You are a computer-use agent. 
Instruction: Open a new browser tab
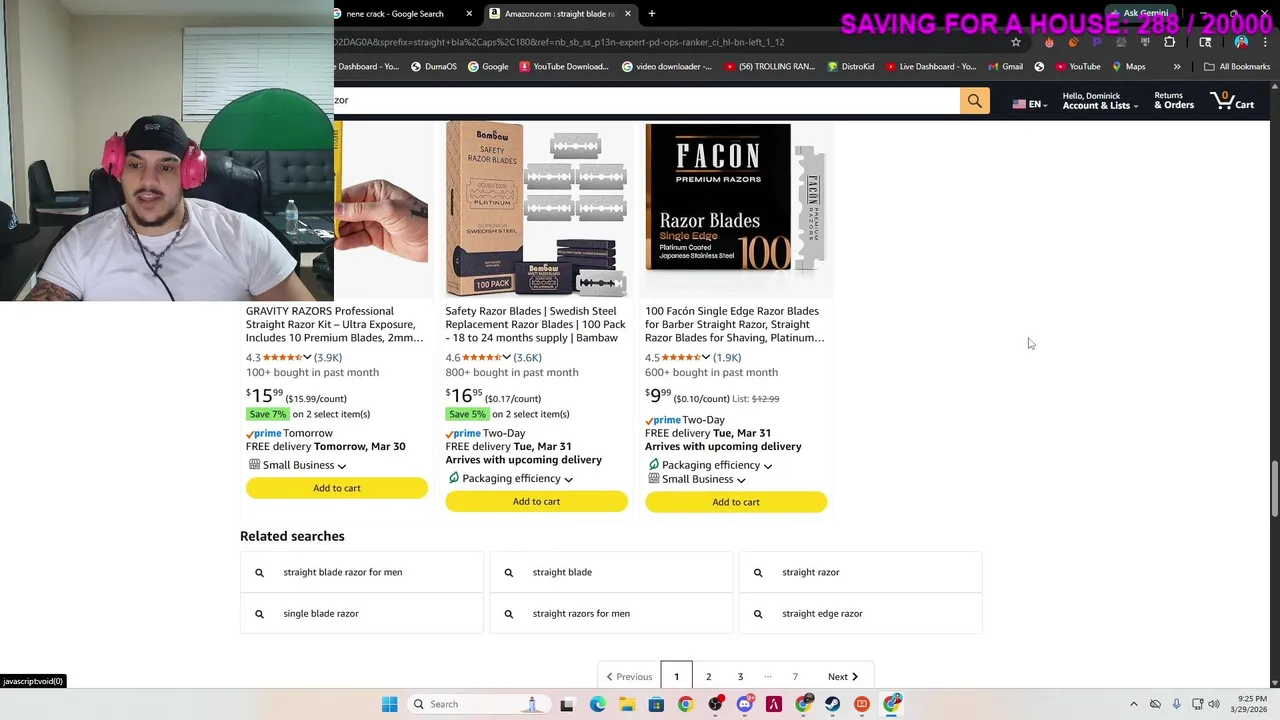click(652, 14)
